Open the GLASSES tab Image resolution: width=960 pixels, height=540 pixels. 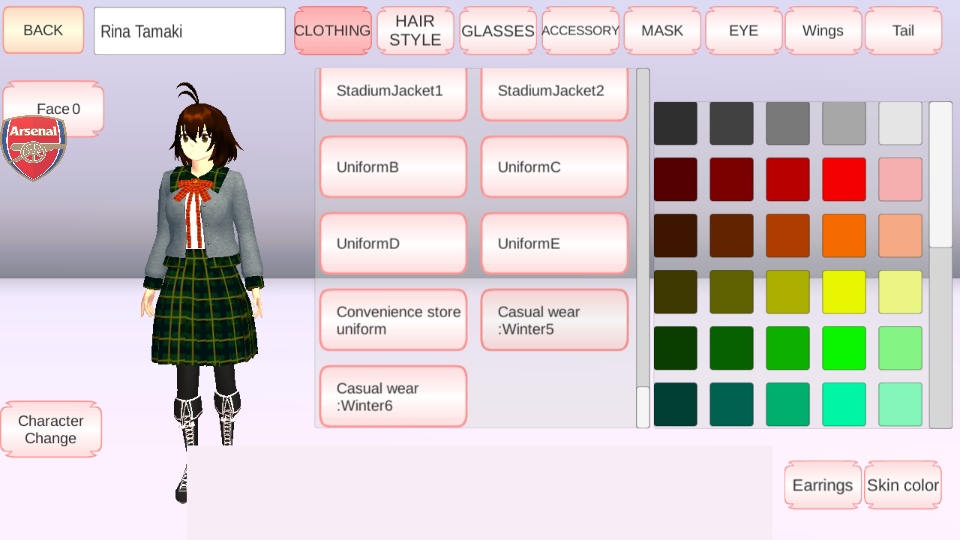tap(498, 31)
